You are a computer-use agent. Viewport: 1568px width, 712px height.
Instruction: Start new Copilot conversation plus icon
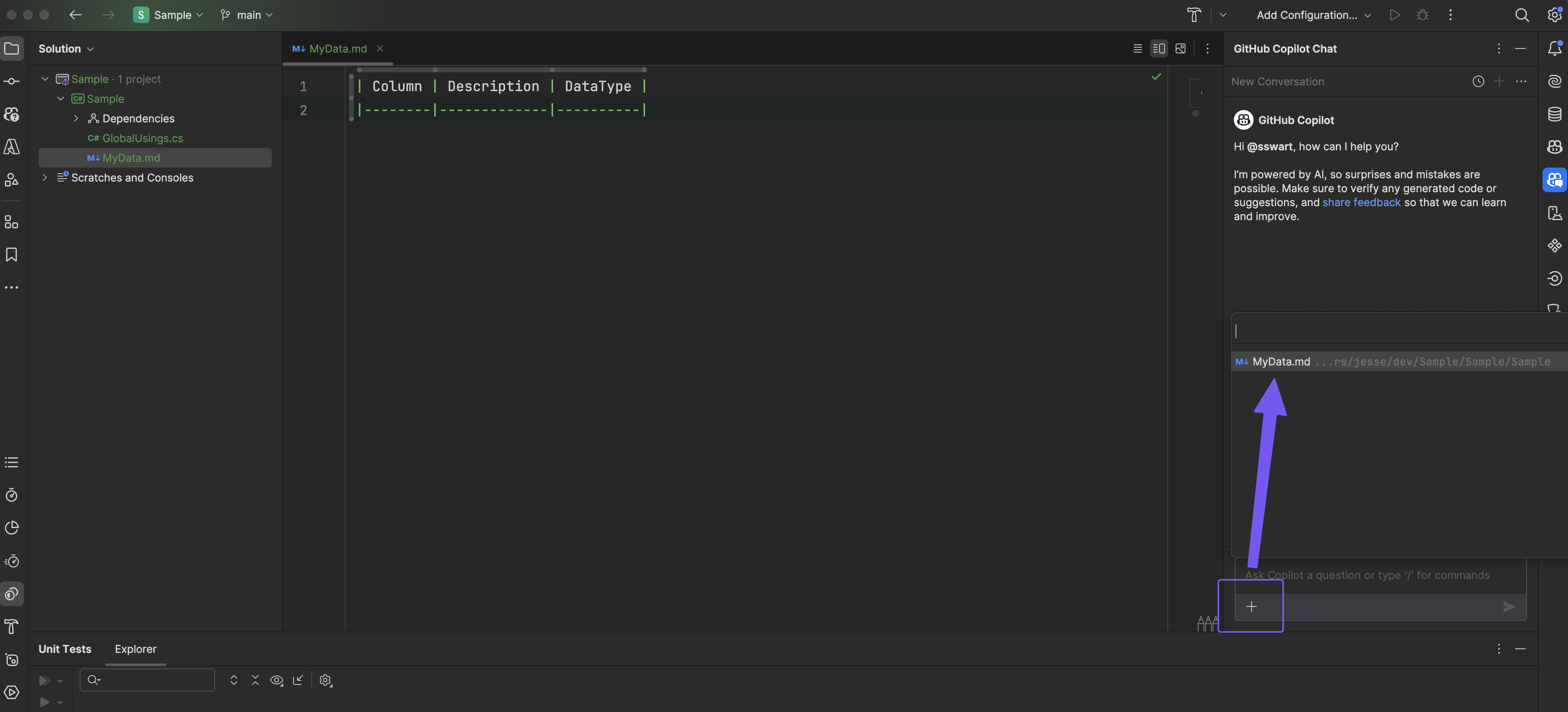[x=1499, y=82]
